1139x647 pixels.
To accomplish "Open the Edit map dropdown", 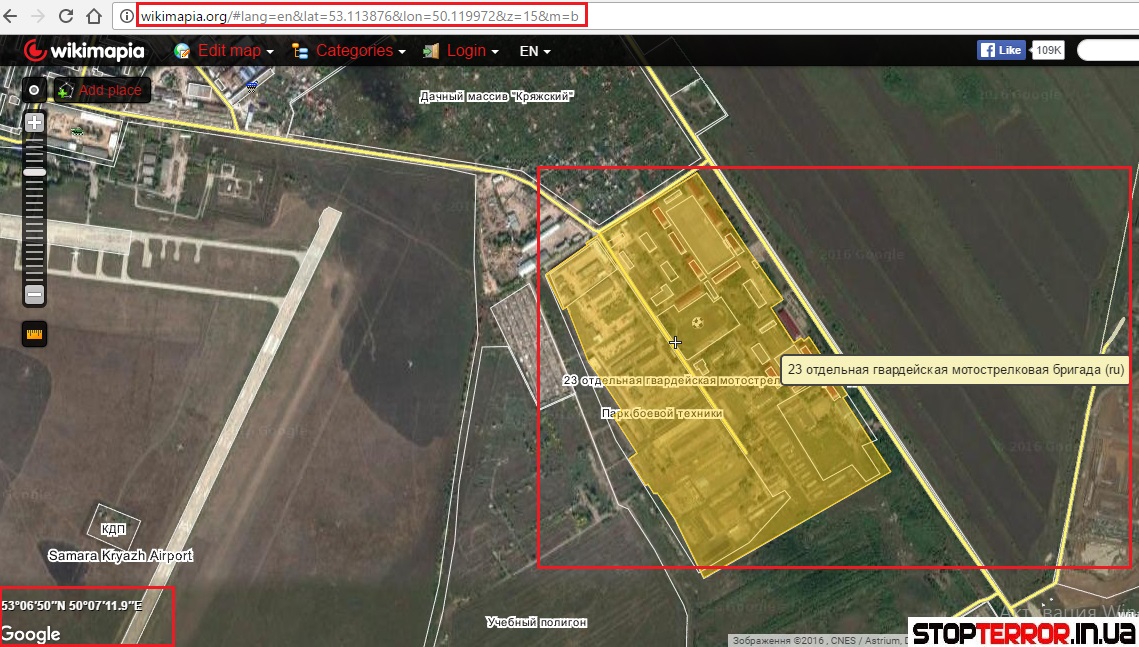I will point(230,51).
